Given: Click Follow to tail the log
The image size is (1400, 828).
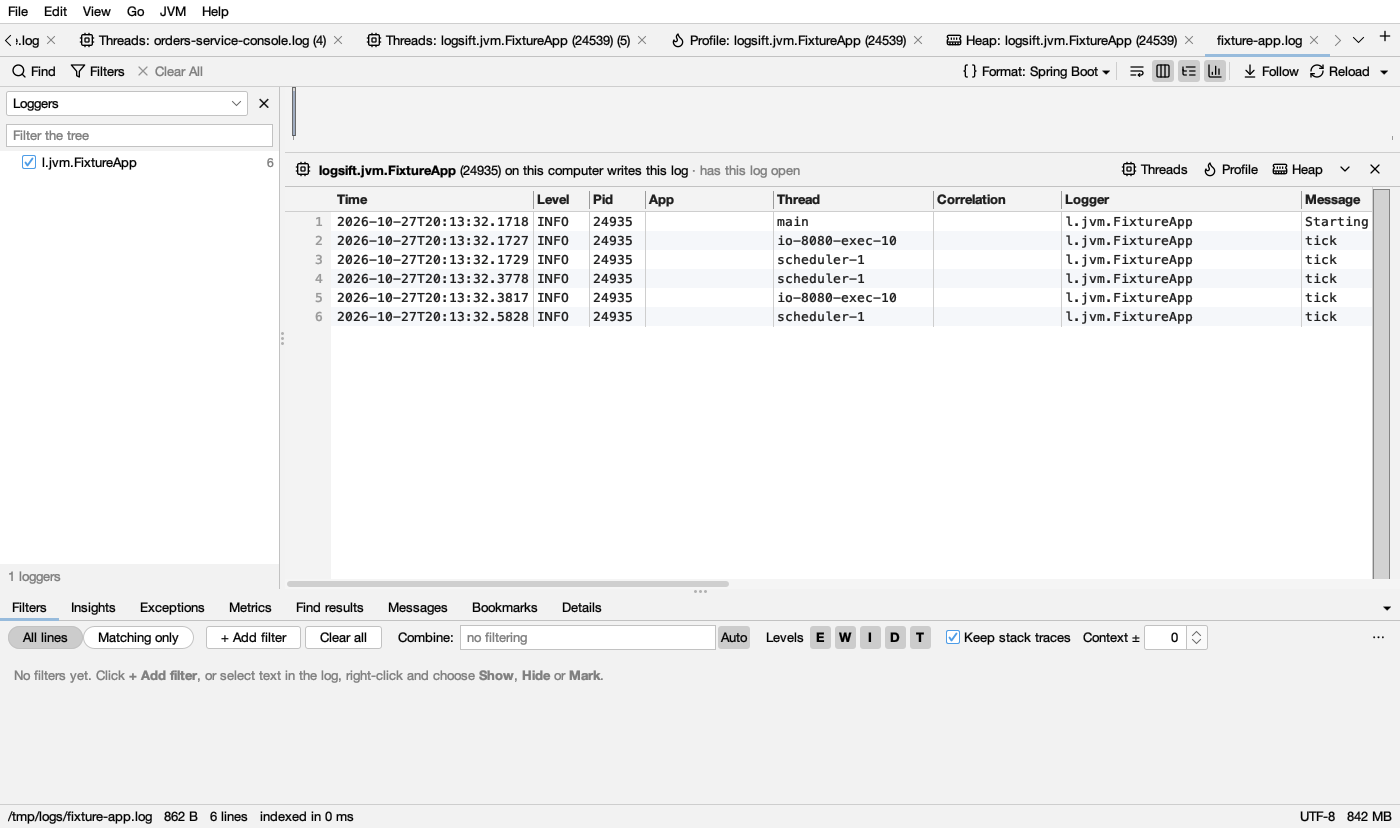Looking at the screenshot, I should click(1270, 72).
